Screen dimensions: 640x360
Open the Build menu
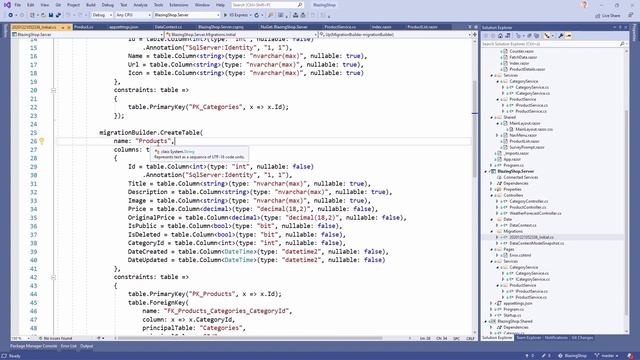[x=91, y=5]
